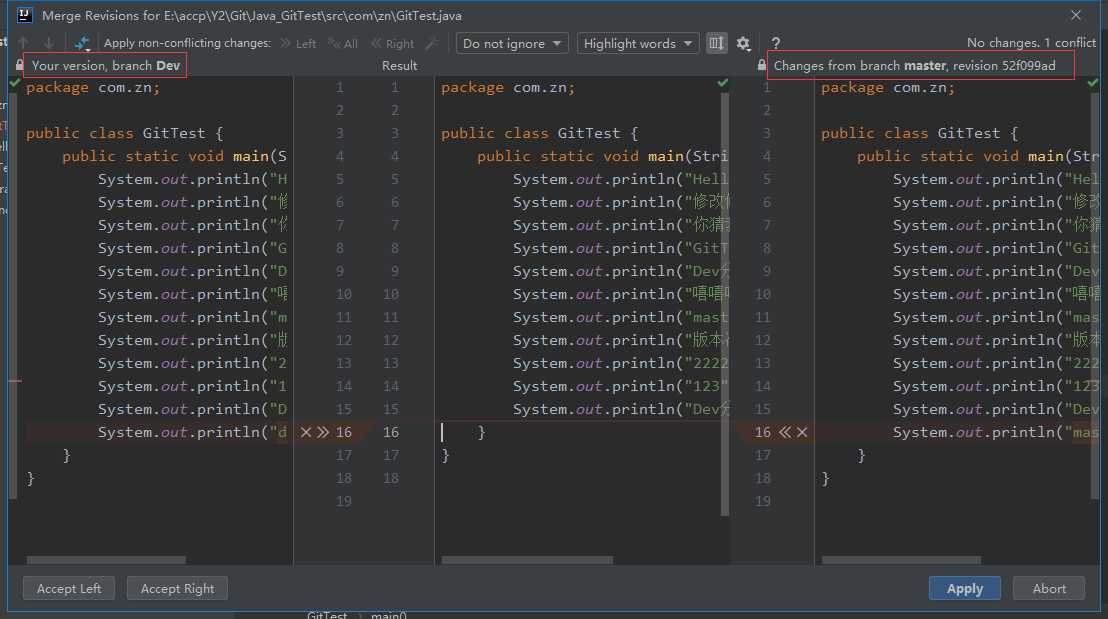Click main() breadcrumb in window behind dialog
Image resolution: width=1108 pixels, height=619 pixels.
click(x=389, y=615)
